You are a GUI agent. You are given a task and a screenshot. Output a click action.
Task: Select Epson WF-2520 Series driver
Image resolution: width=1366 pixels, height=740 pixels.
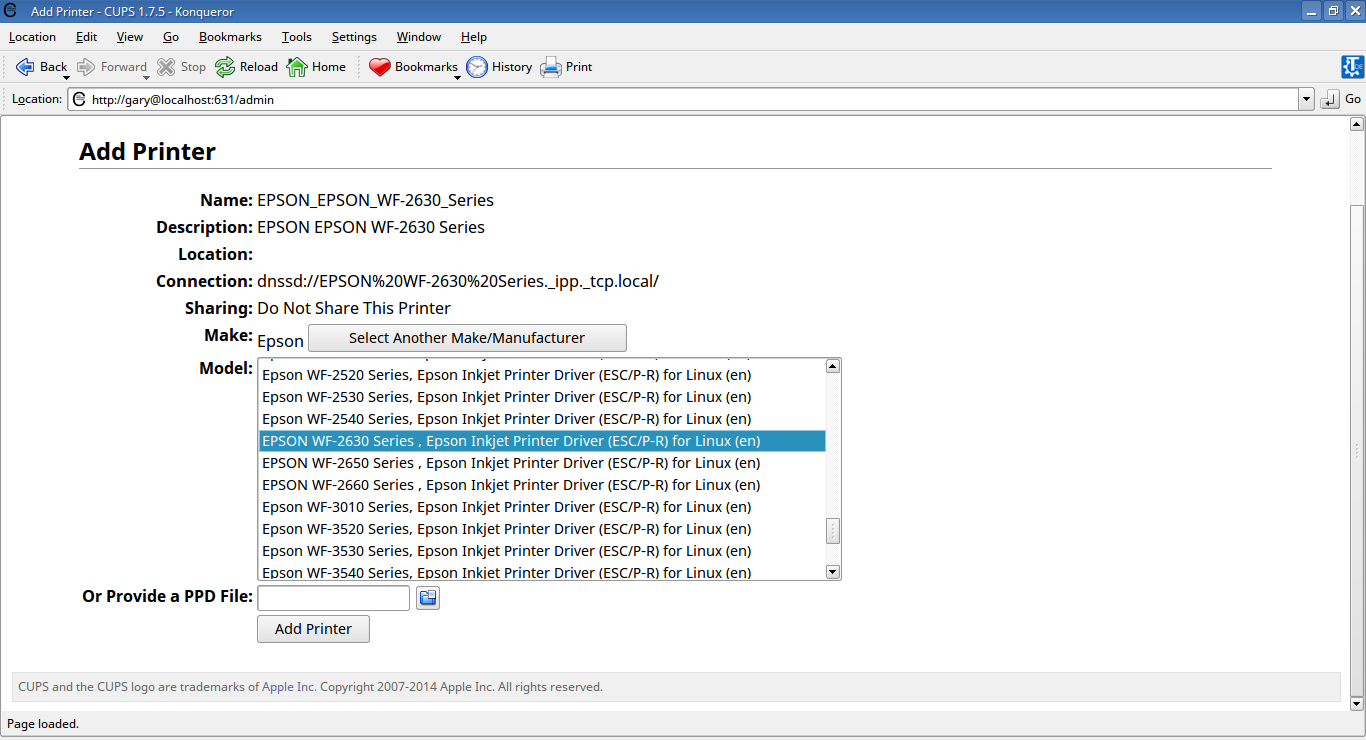point(542,375)
